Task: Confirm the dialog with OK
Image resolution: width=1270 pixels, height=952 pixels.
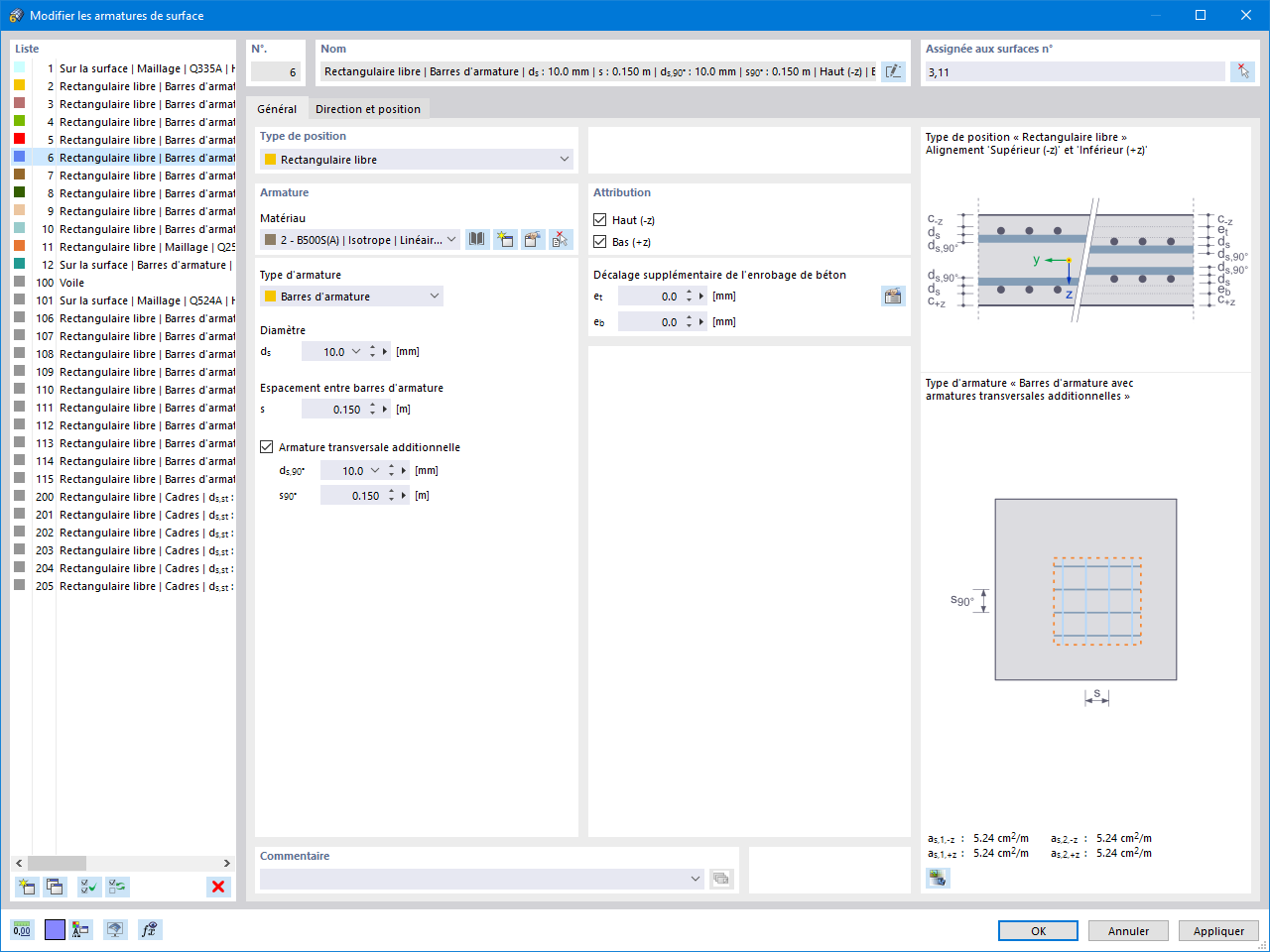Action: pyautogui.click(x=1038, y=931)
